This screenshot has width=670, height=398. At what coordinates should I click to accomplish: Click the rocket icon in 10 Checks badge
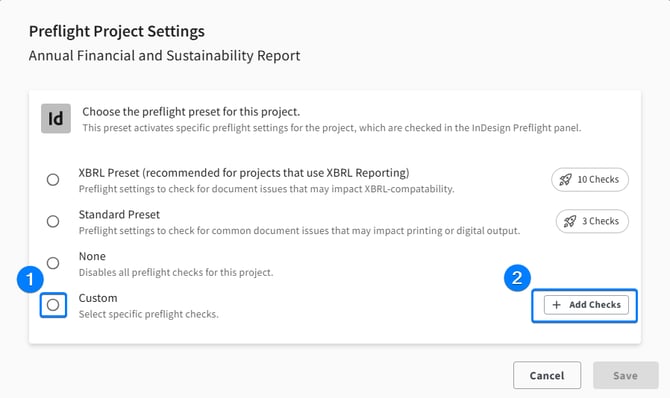[x=565, y=180]
